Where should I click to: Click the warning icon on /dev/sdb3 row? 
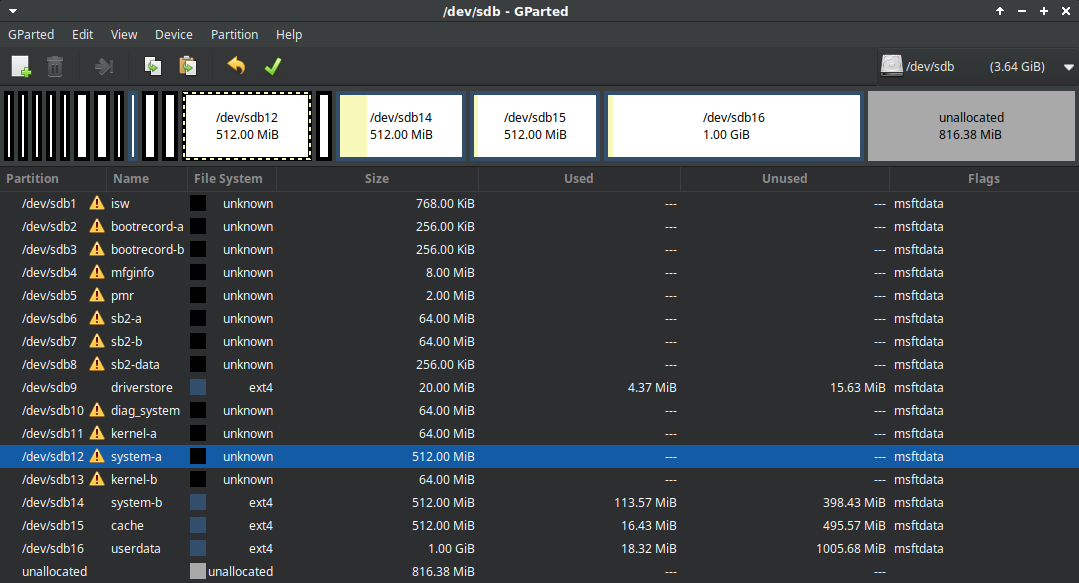coord(97,249)
